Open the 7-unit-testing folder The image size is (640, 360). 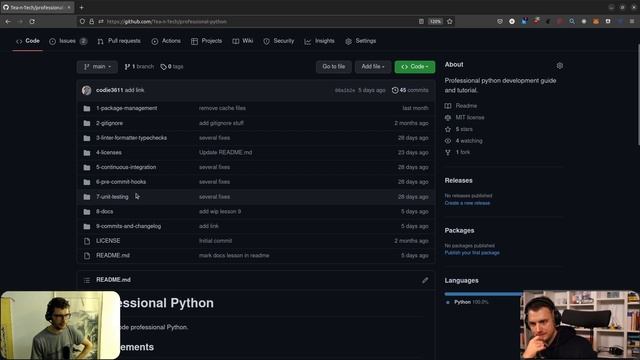pyautogui.click(x=112, y=197)
